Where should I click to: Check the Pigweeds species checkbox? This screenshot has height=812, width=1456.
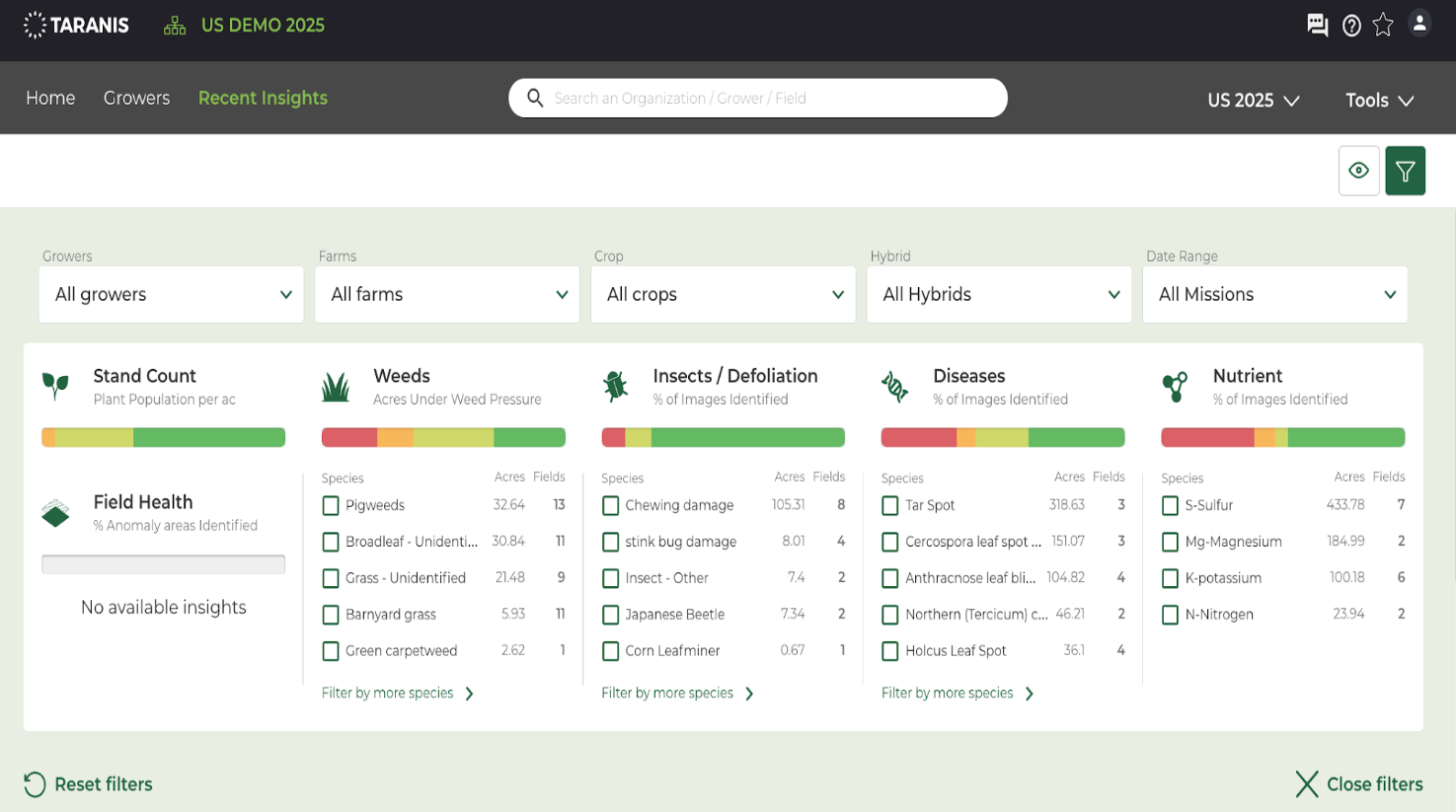[x=331, y=505]
